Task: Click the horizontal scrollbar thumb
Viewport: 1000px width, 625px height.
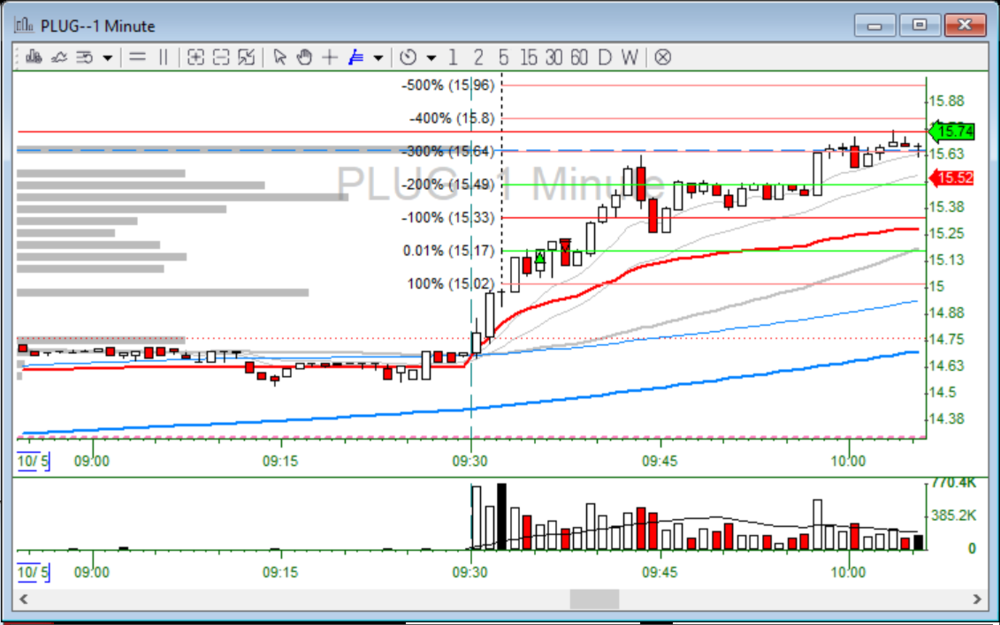Action: 594,598
